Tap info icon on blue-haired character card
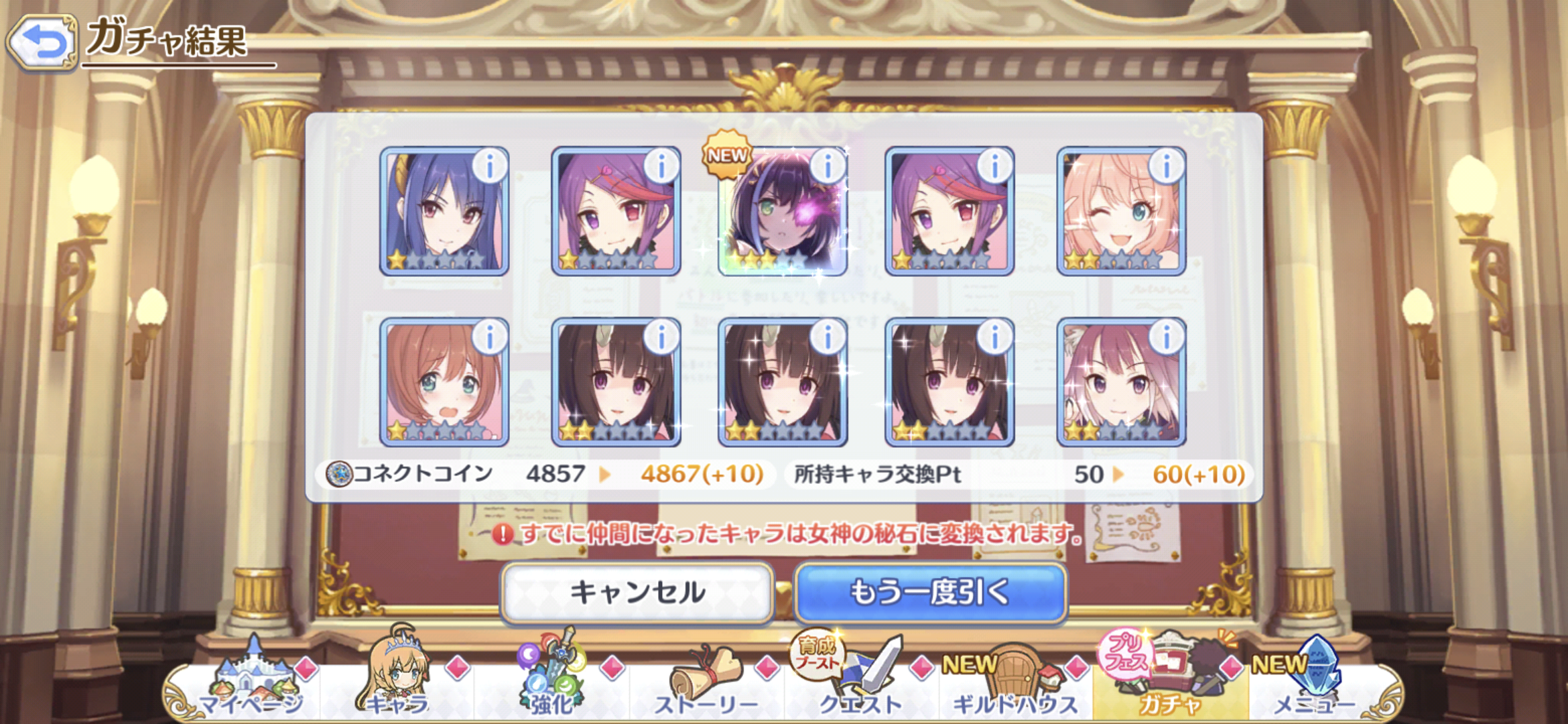 [490, 166]
